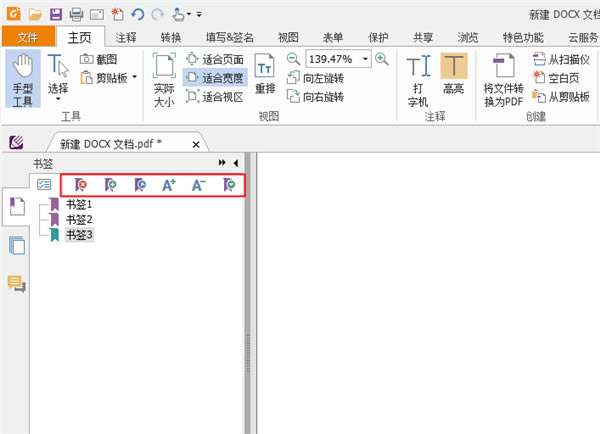Expand the bookmark panel with double arrow
Image resolution: width=600 pixels, height=434 pixels.
click(222, 163)
